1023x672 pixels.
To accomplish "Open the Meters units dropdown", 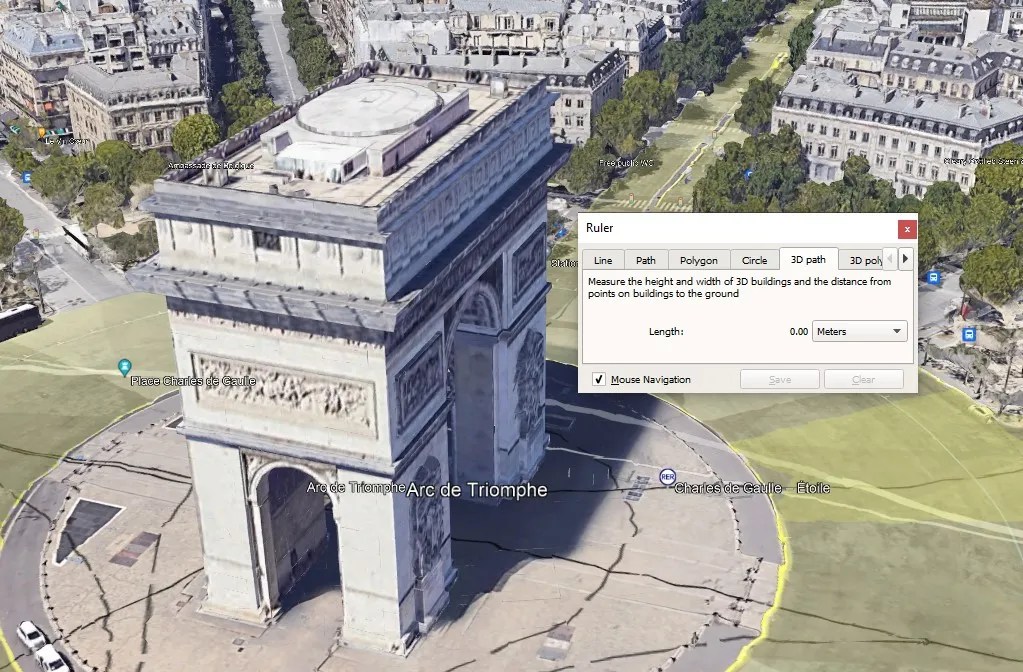I will tap(860, 331).
